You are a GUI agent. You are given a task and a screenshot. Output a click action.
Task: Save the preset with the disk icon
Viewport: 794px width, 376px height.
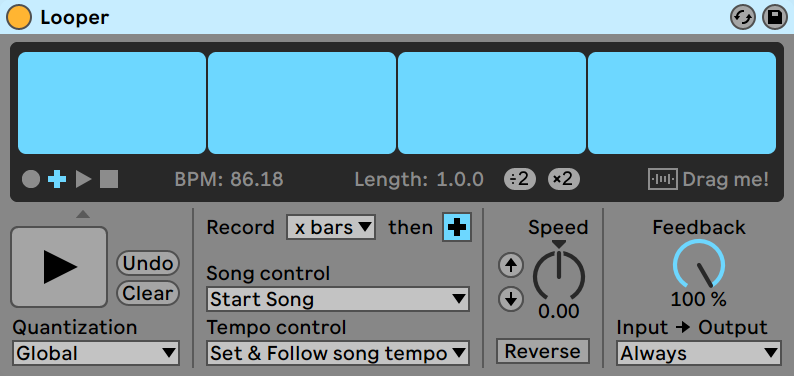(774, 18)
